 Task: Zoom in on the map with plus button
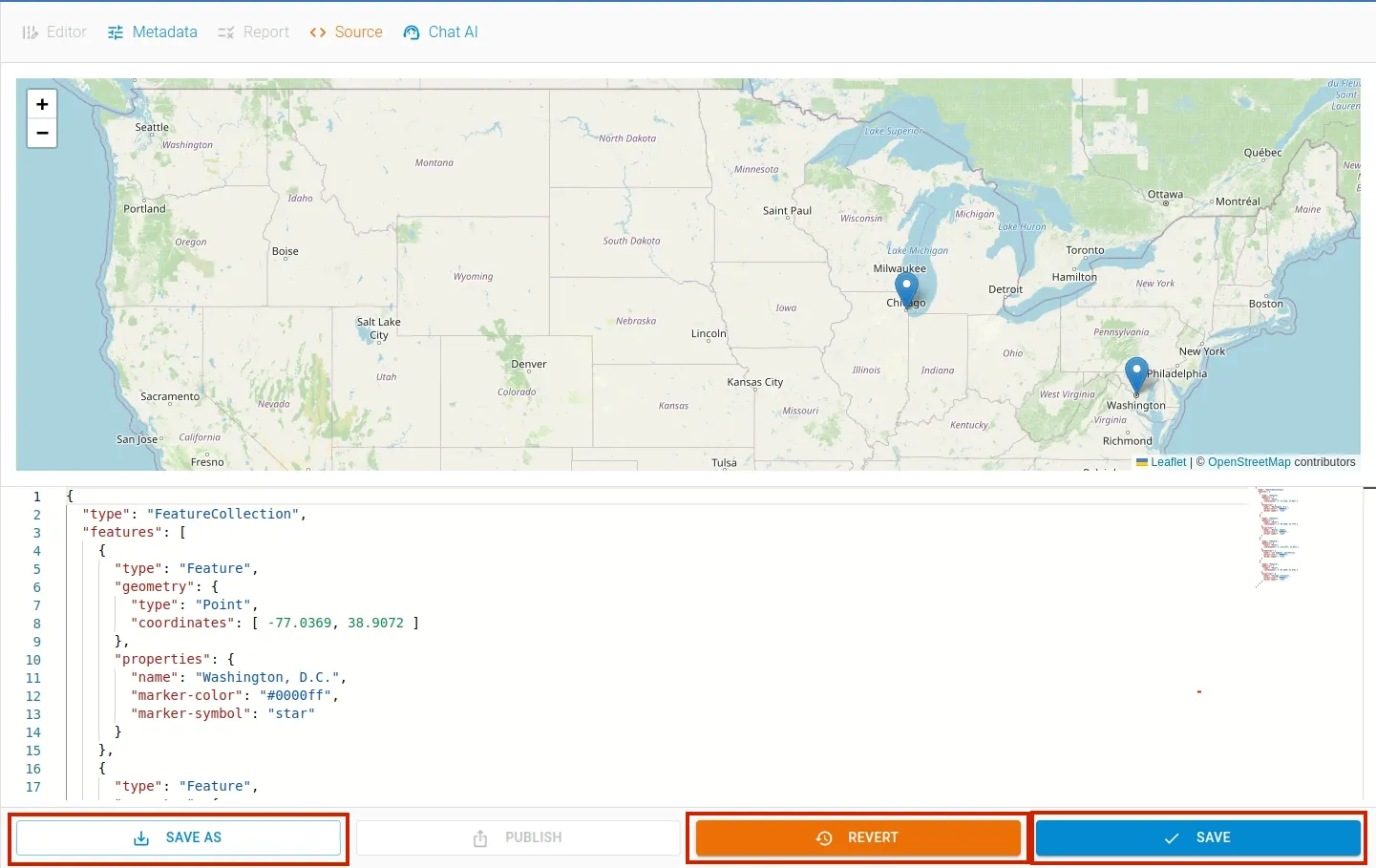coord(42,104)
